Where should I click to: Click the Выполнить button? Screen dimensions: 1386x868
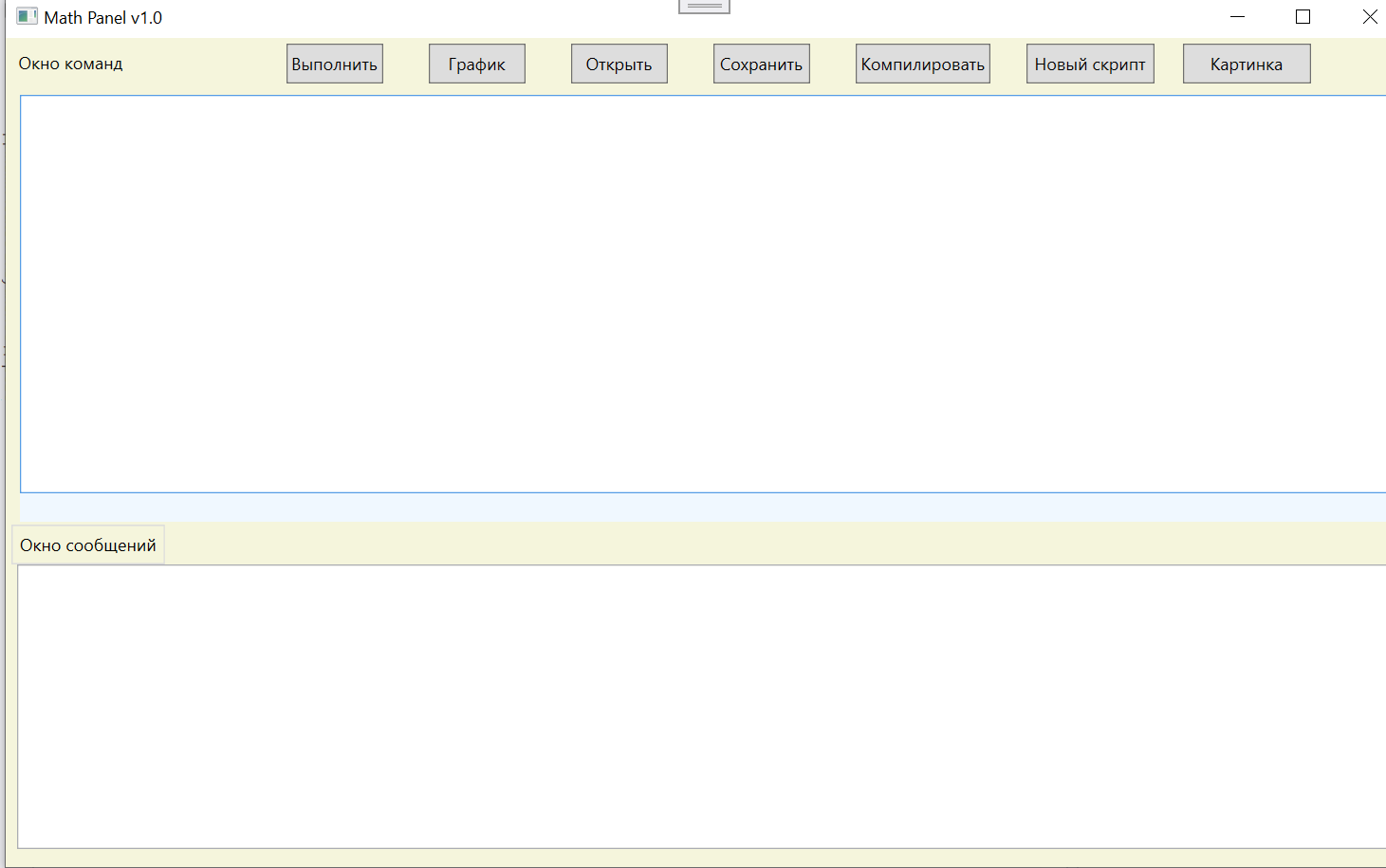(334, 65)
